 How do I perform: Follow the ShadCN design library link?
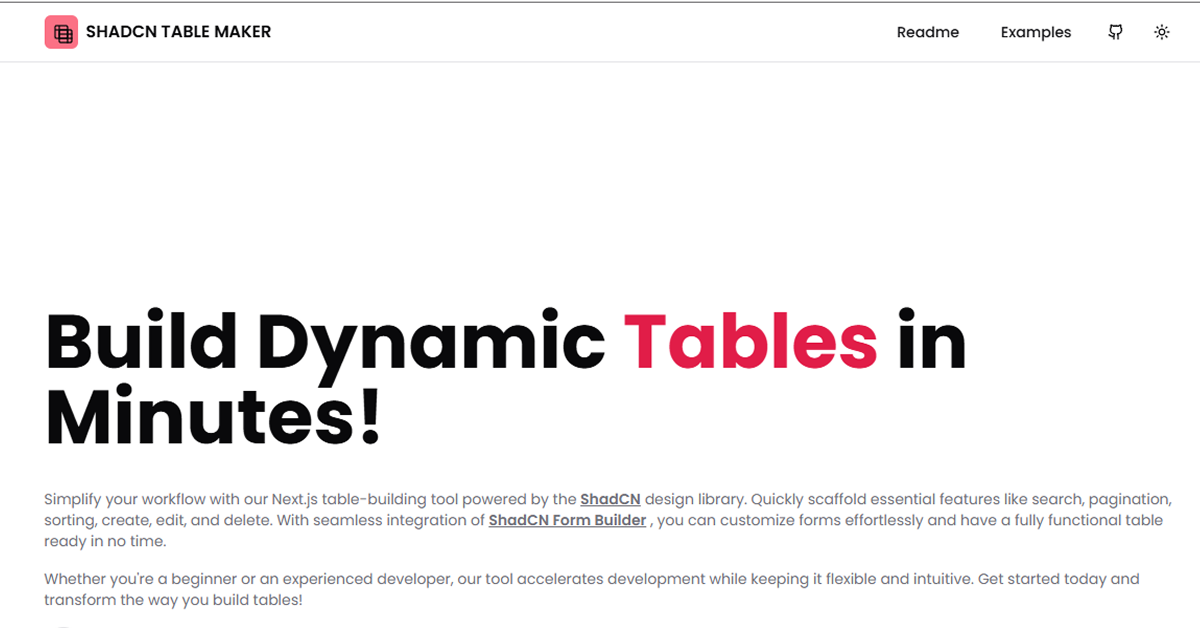click(610, 499)
